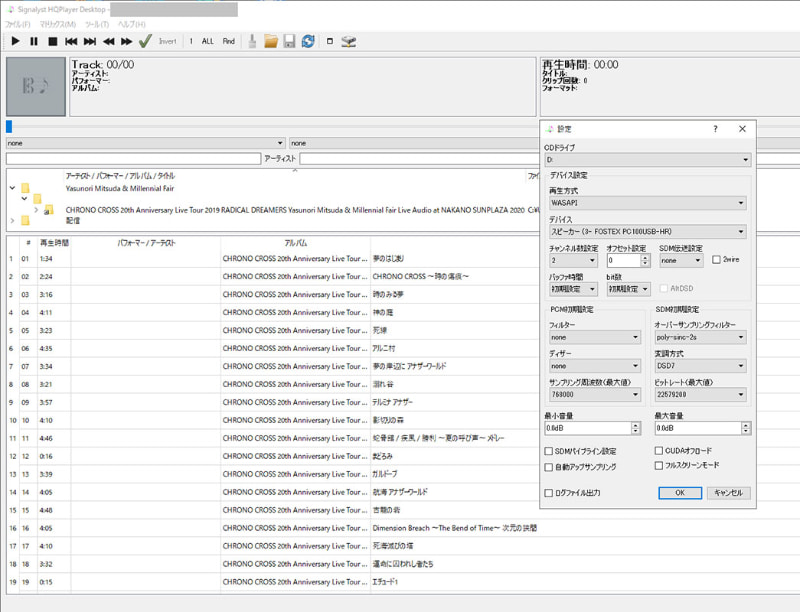
Task: Open playlist with the folder icon
Action: (271, 41)
